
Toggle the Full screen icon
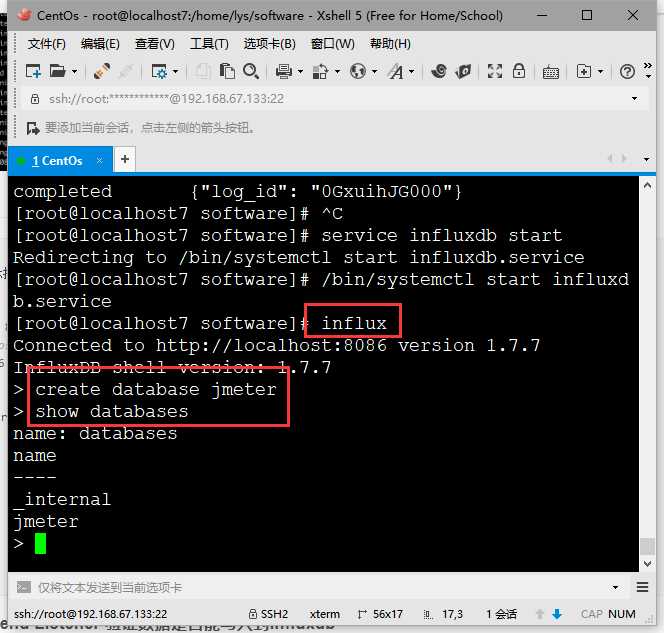point(495,71)
